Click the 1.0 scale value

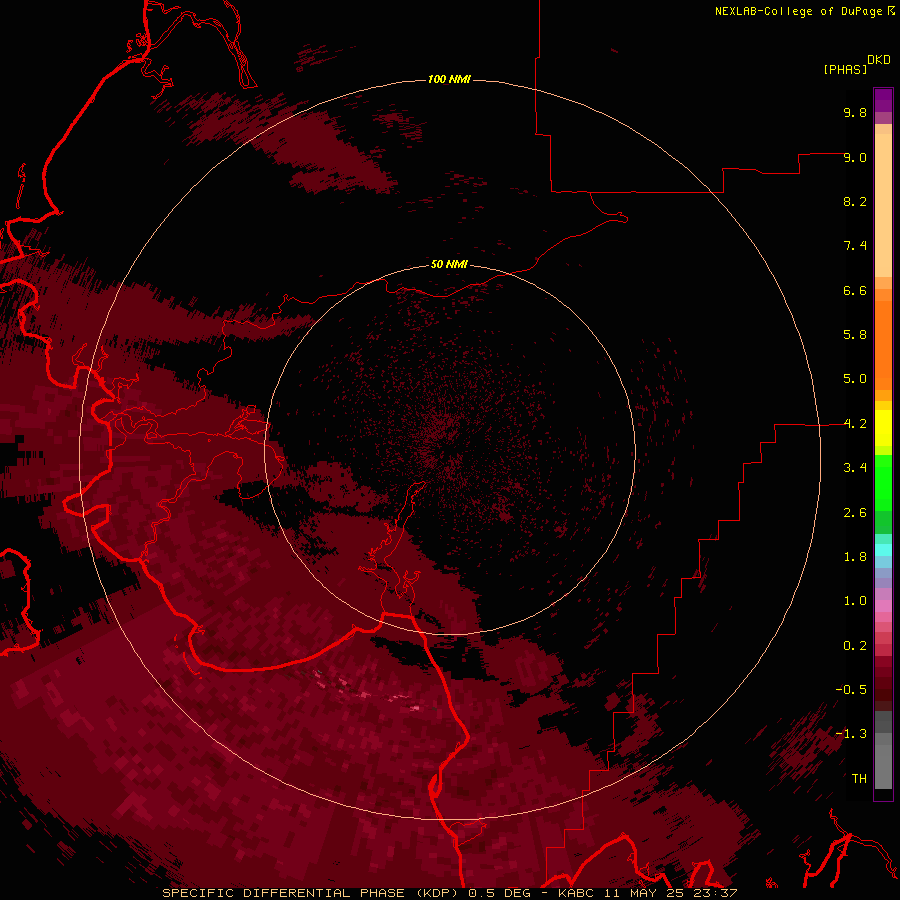point(855,601)
